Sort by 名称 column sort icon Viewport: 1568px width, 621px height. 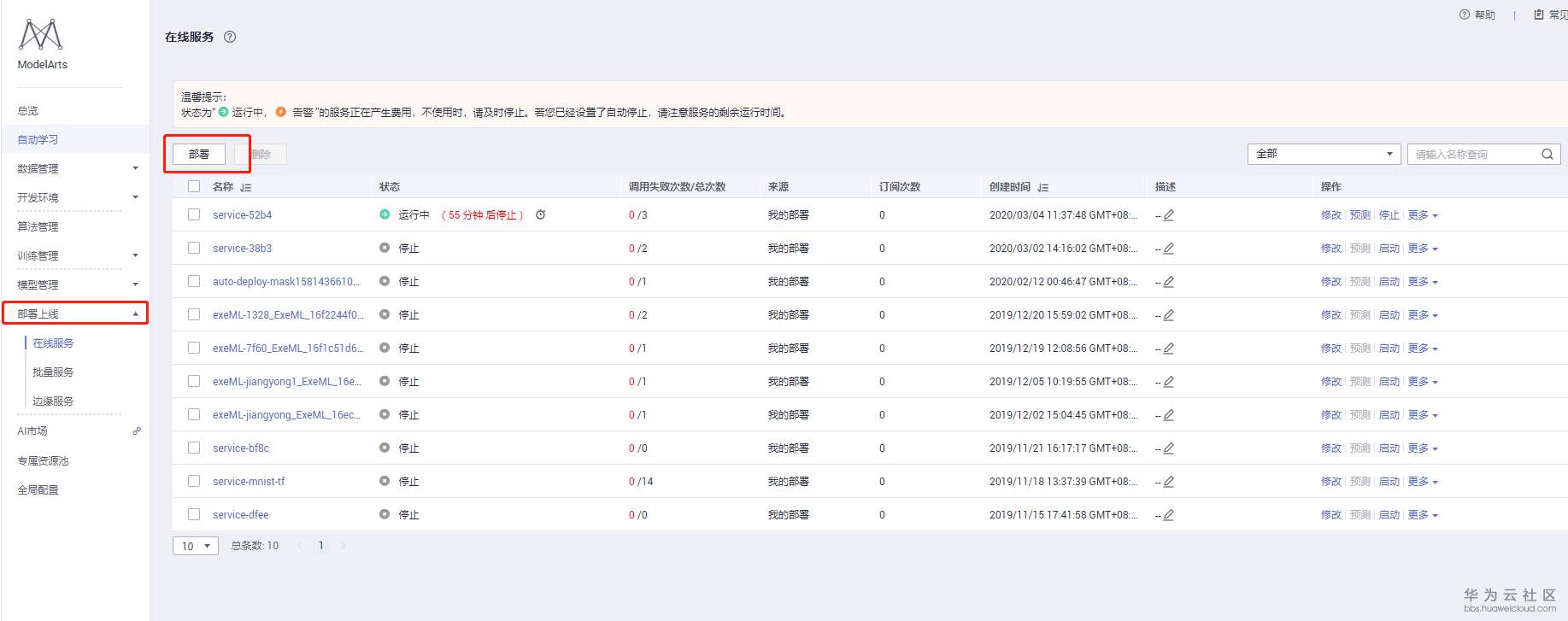[246, 187]
